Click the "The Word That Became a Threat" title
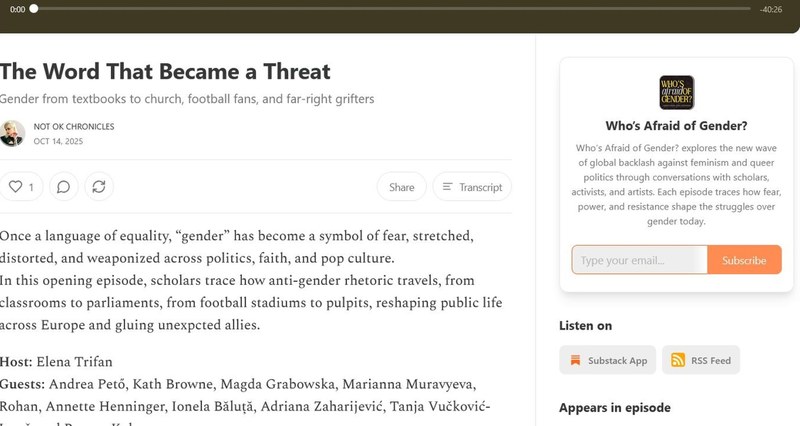800x426 pixels. point(165,71)
